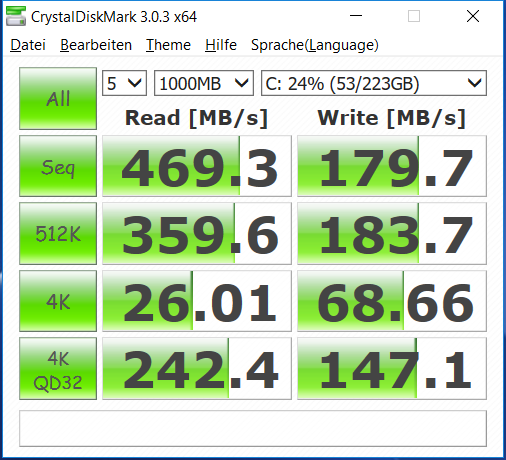
Task: Run all benchmarks with the All button
Action: [x=58, y=98]
